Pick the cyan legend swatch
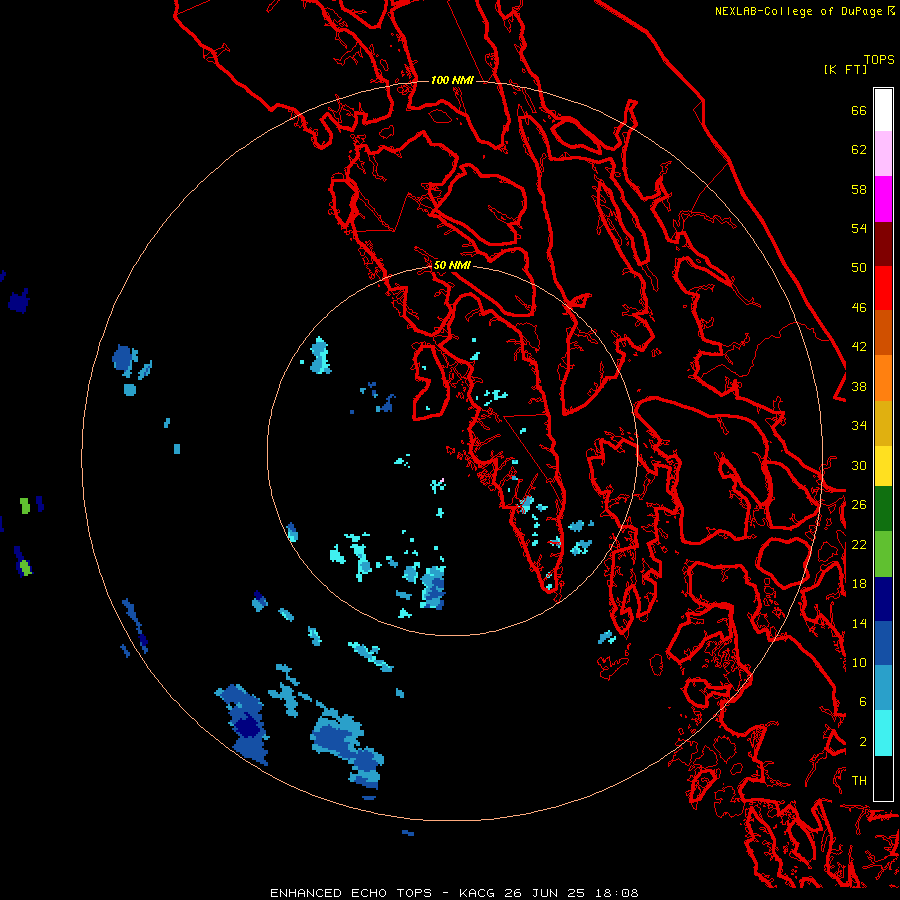Image resolution: width=900 pixels, height=900 pixels. point(883,733)
